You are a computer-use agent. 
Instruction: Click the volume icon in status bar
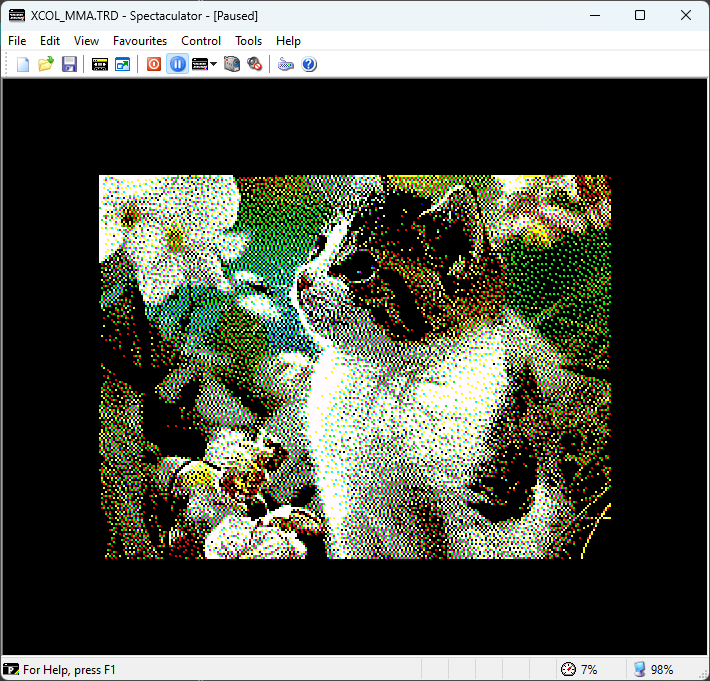[639, 669]
